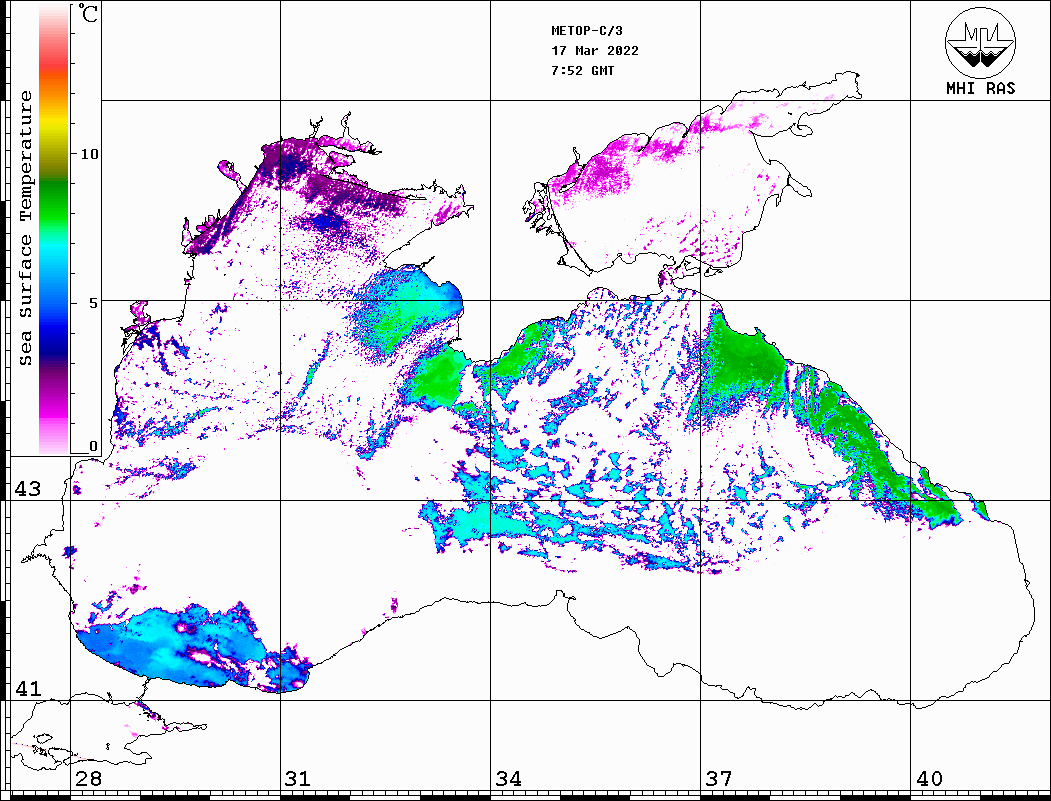The height and width of the screenshot is (801, 1051).
Task: Click the MHI RAS logo emblem
Action: (x=980, y=42)
